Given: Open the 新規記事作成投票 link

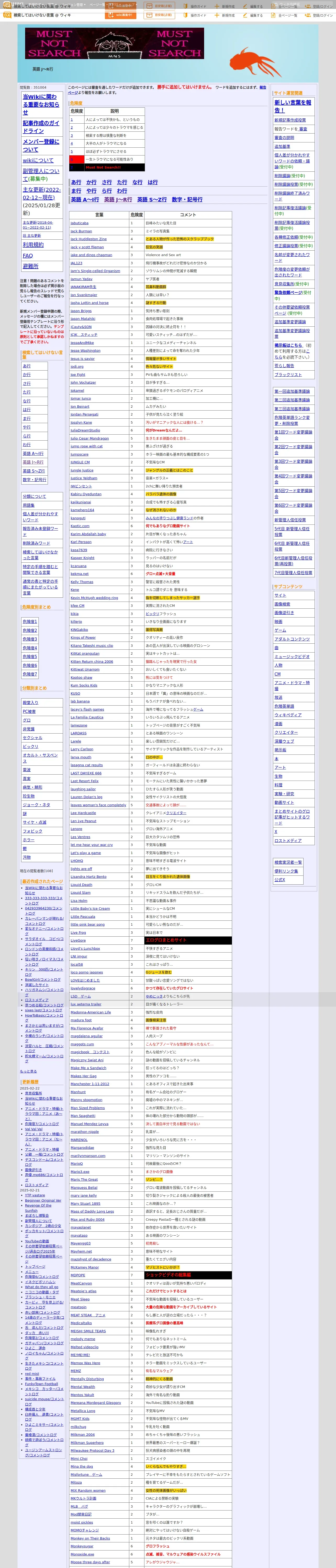Looking at the screenshot, I should click(290, 120).
